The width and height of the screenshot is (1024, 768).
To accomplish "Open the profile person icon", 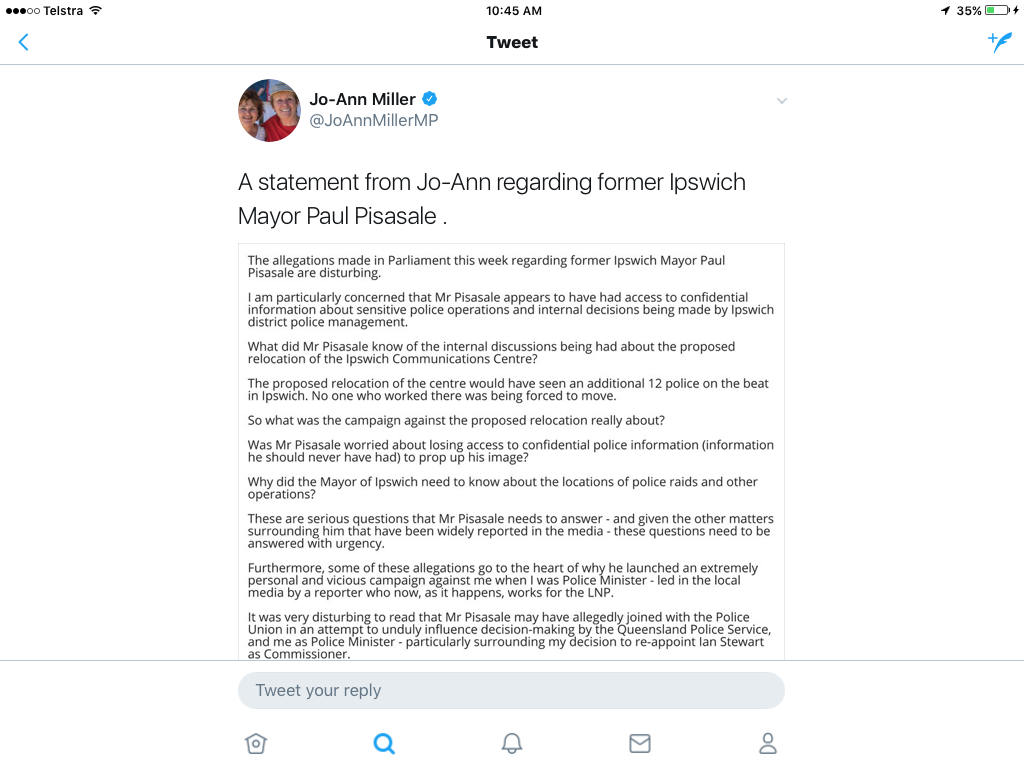I will pos(768,743).
